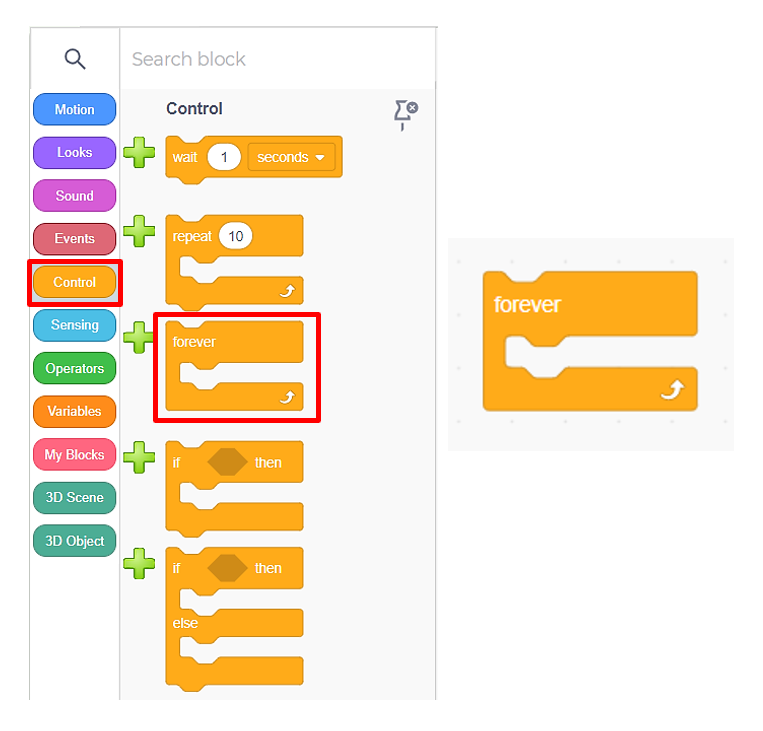Screen dimensions: 763x731
Task: Click the magnifying glass search icon
Action: point(75,59)
